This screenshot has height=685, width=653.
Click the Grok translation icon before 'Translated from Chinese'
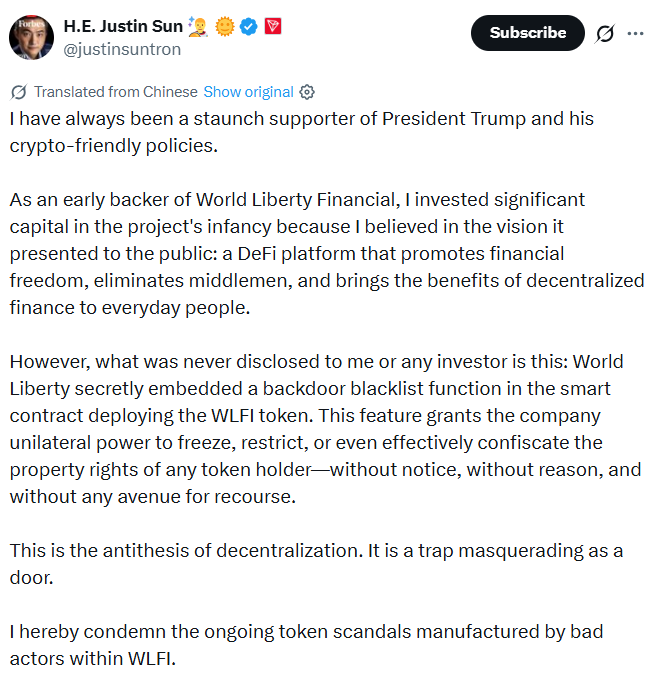click(x=18, y=92)
